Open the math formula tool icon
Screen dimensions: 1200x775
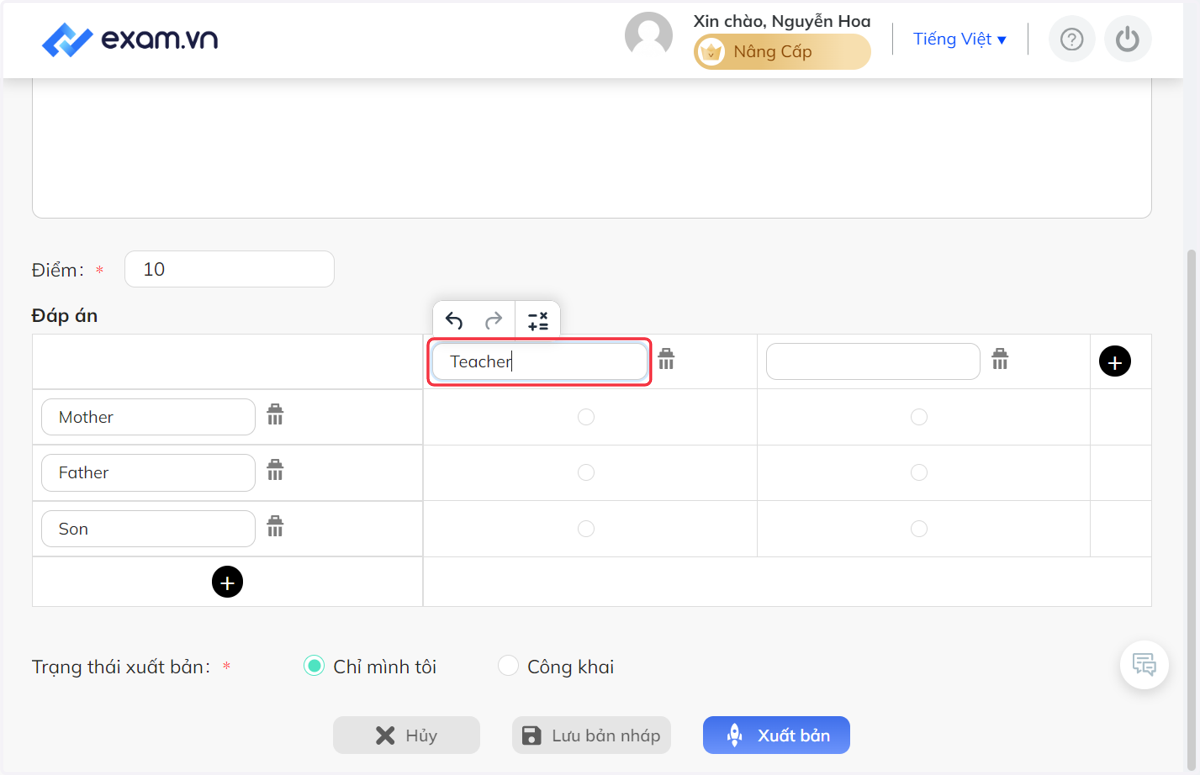pos(538,320)
